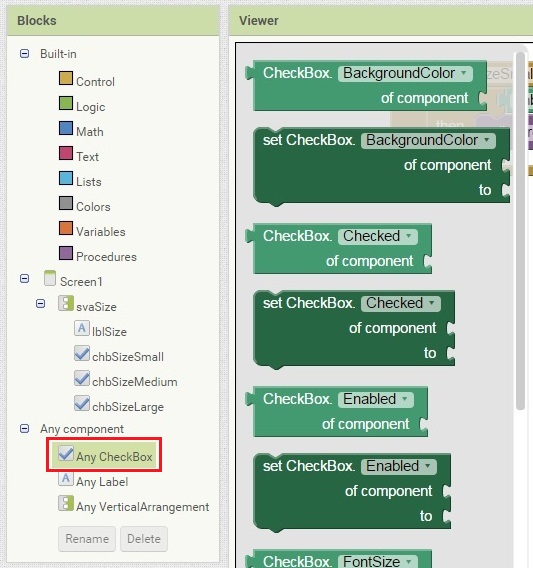Image resolution: width=533 pixels, height=568 pixels.
Task: Select the Any VerticalArrangement item
Action: tap(142, 507)
